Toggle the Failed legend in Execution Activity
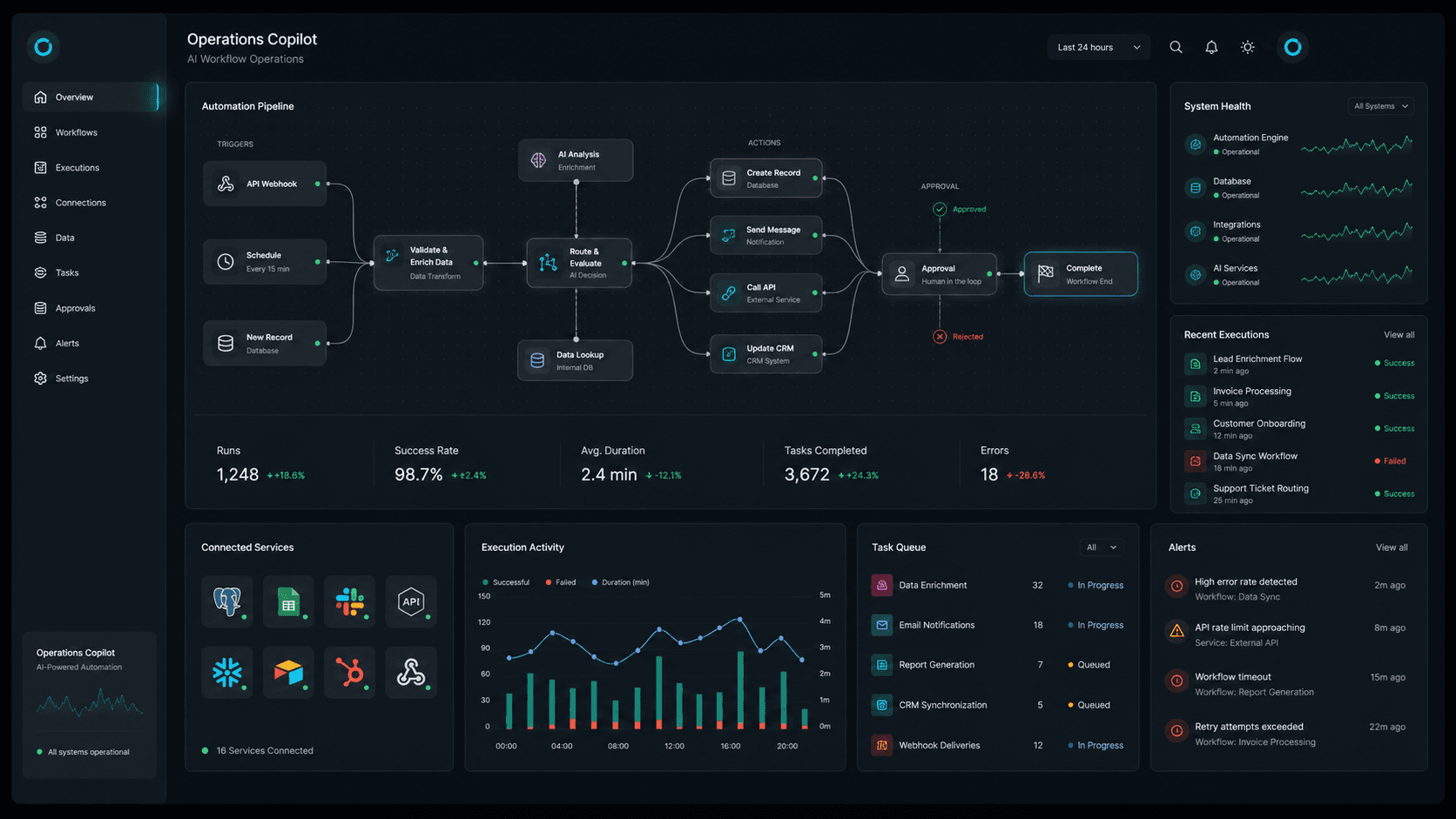This screenshot has width=1456, height=819. (561, 582)
